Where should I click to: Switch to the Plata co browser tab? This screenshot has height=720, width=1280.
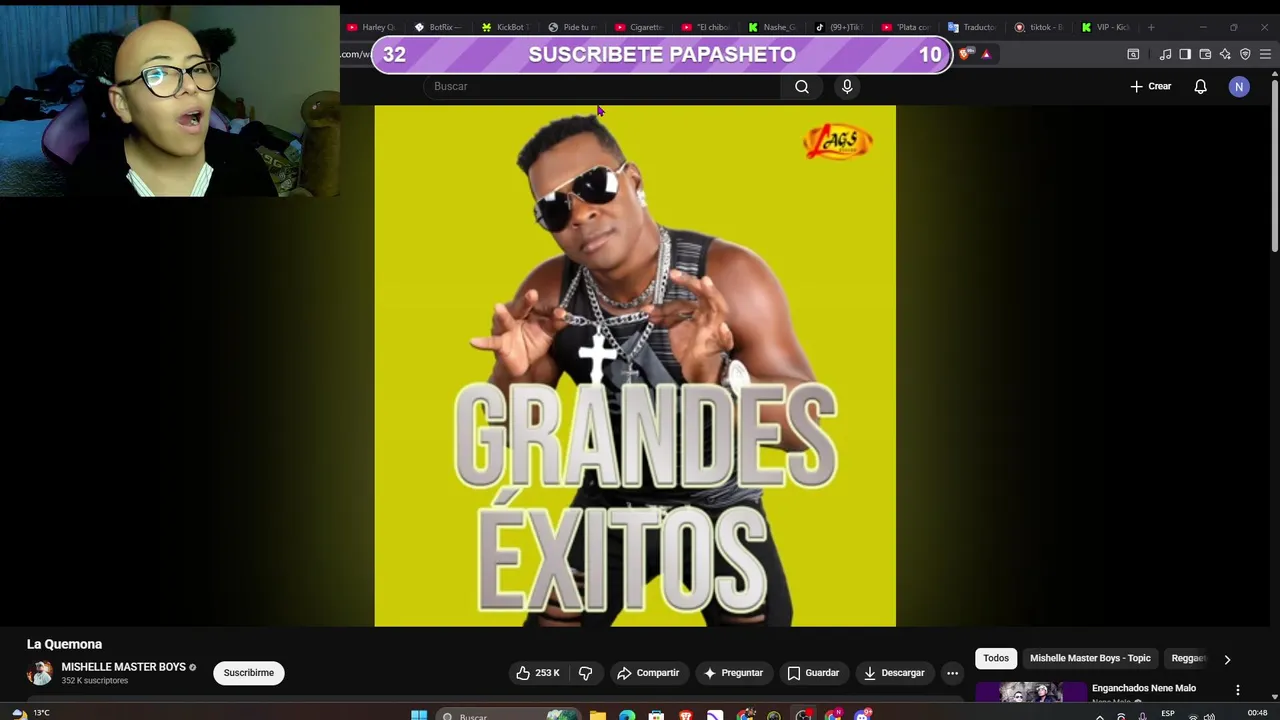[907, 27]
